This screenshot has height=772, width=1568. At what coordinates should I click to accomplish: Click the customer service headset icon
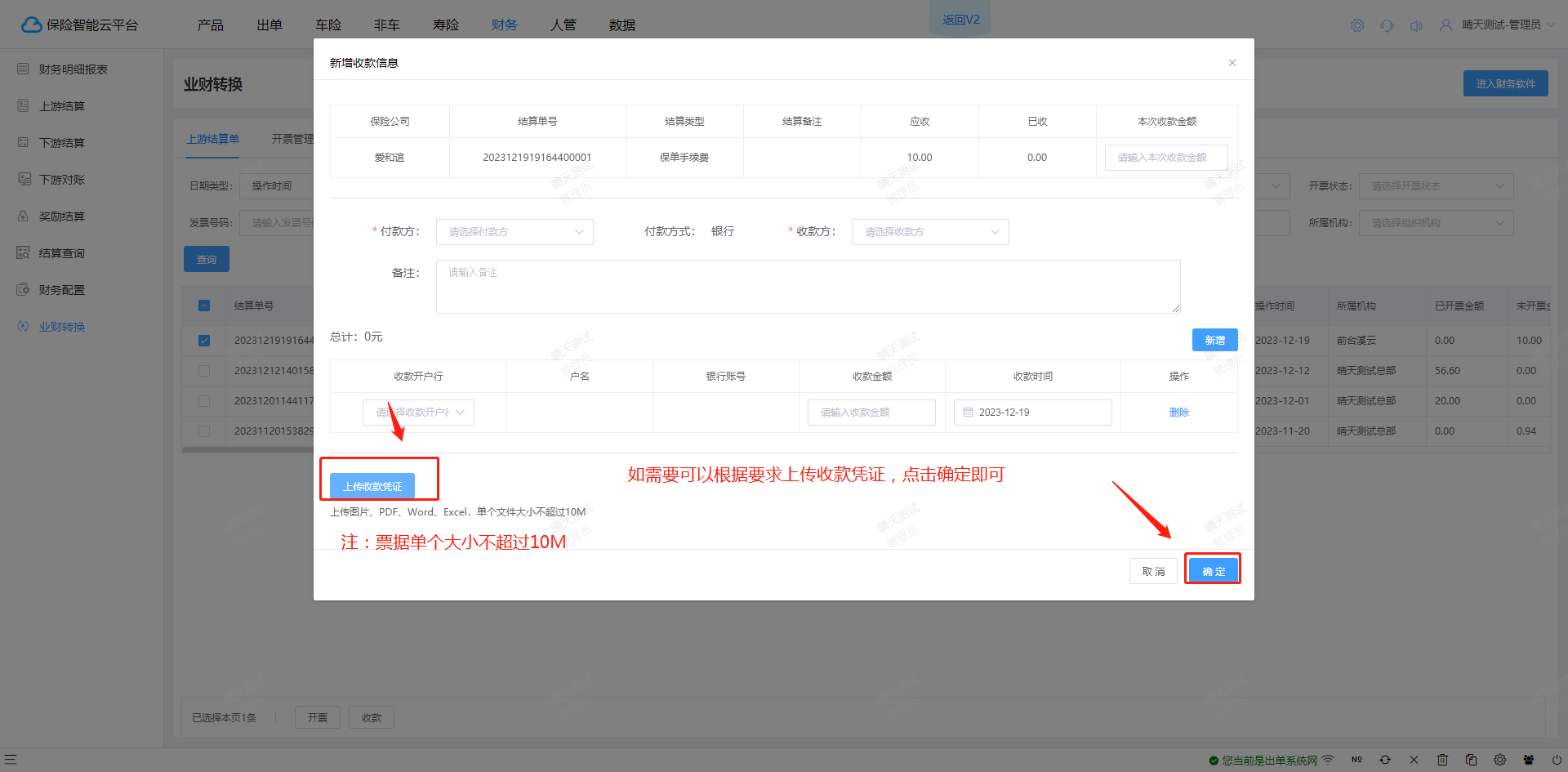1387,25
